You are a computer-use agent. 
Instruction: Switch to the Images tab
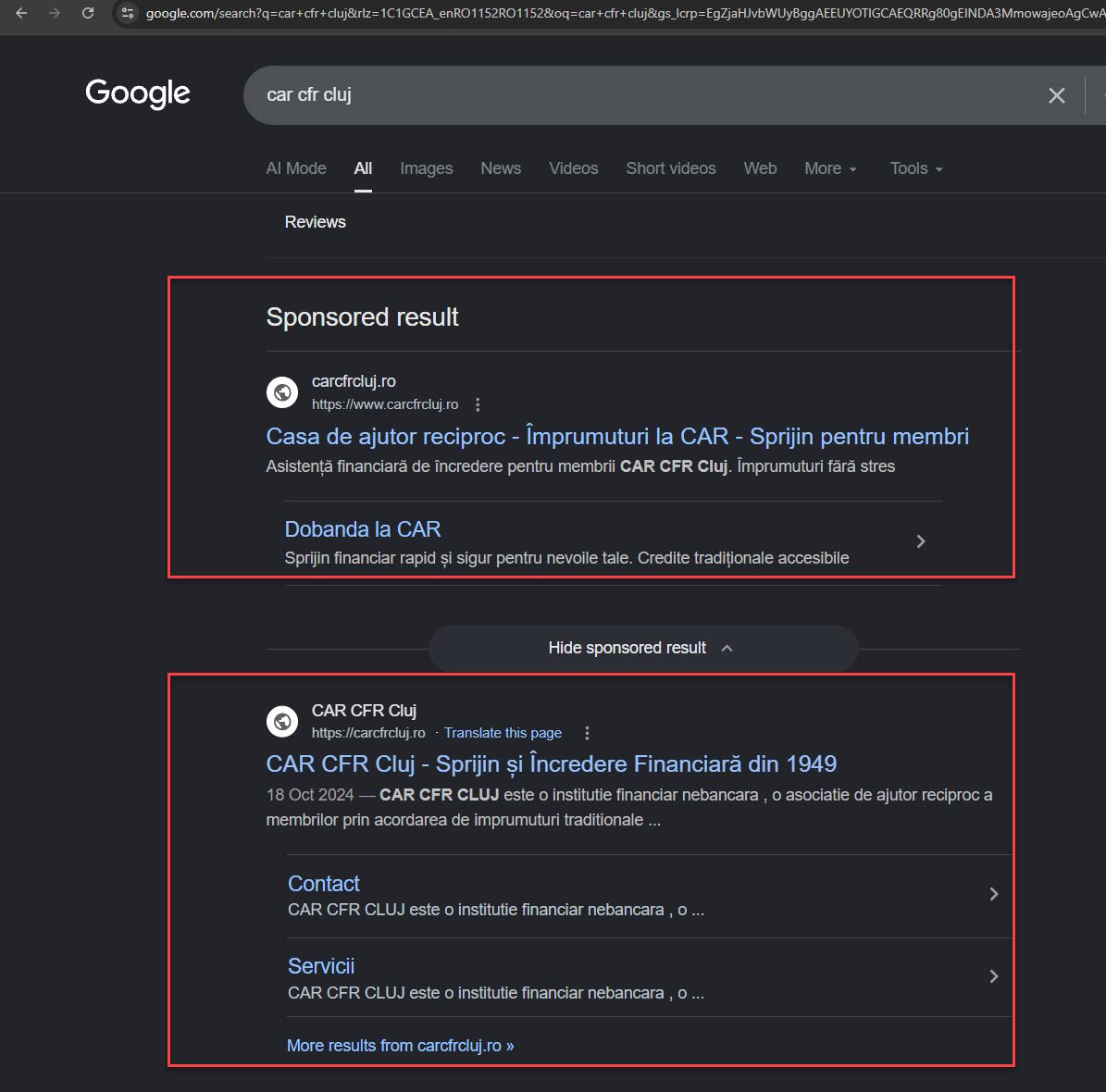coord(426,168)
